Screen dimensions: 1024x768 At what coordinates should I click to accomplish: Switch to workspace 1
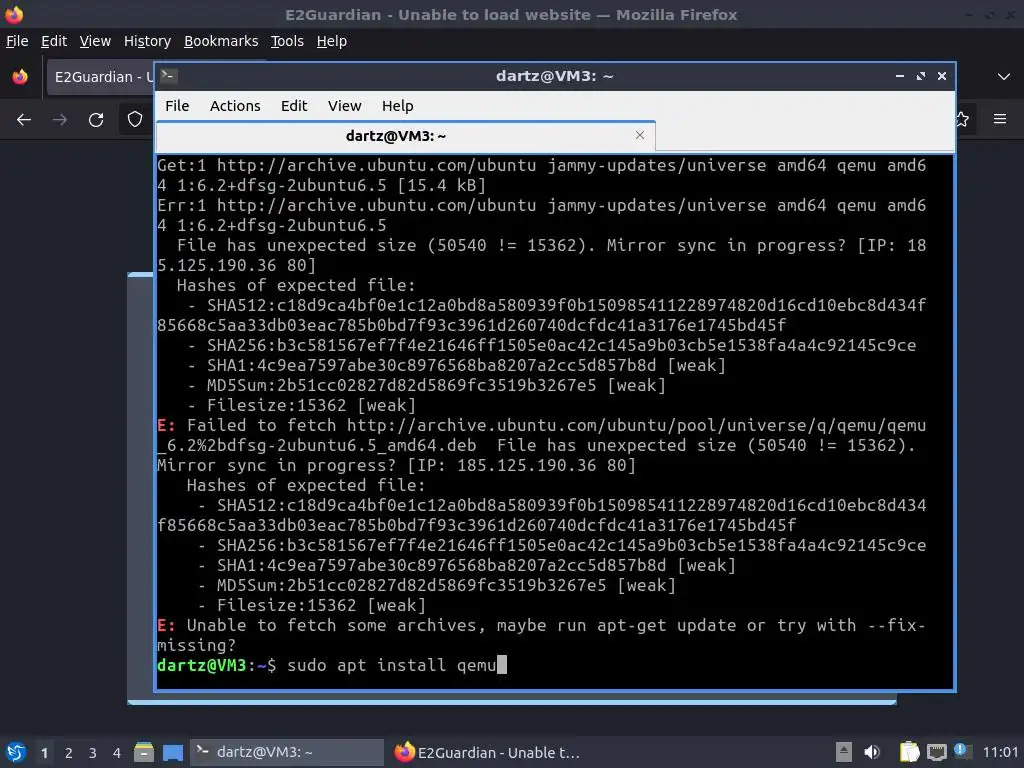44,753
